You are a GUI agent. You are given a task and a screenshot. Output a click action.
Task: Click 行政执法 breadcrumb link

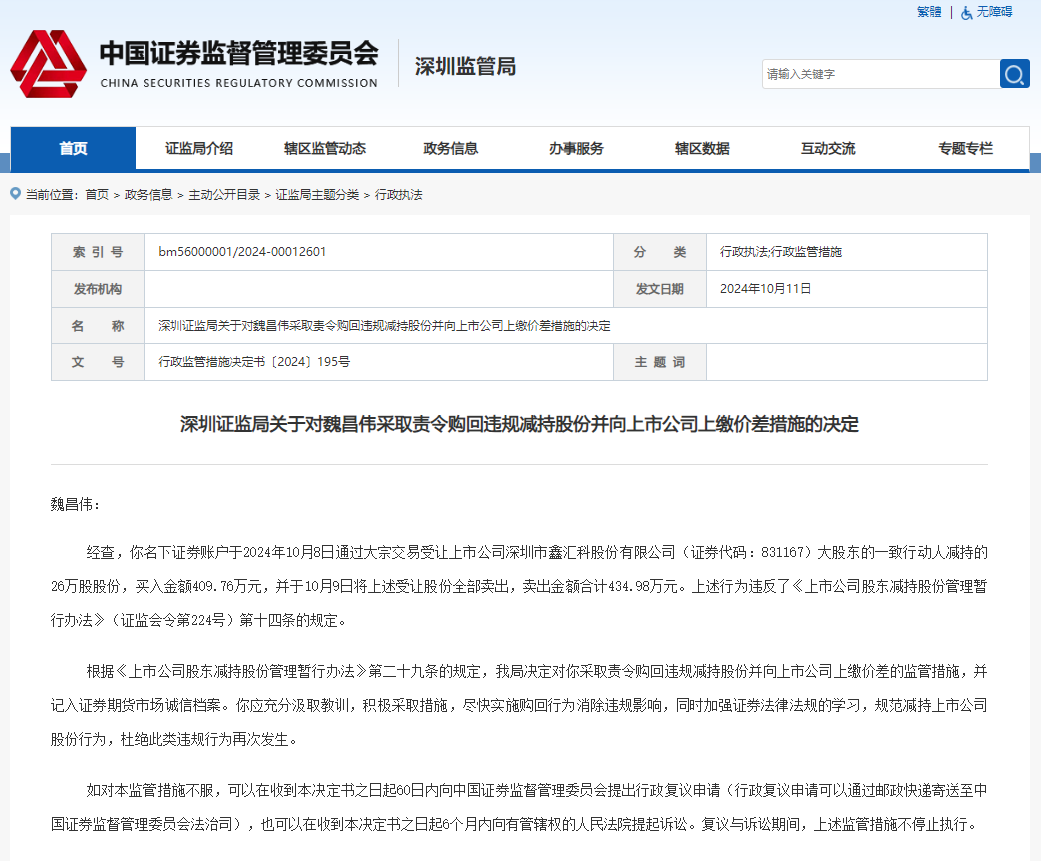[x=399, y=195]
